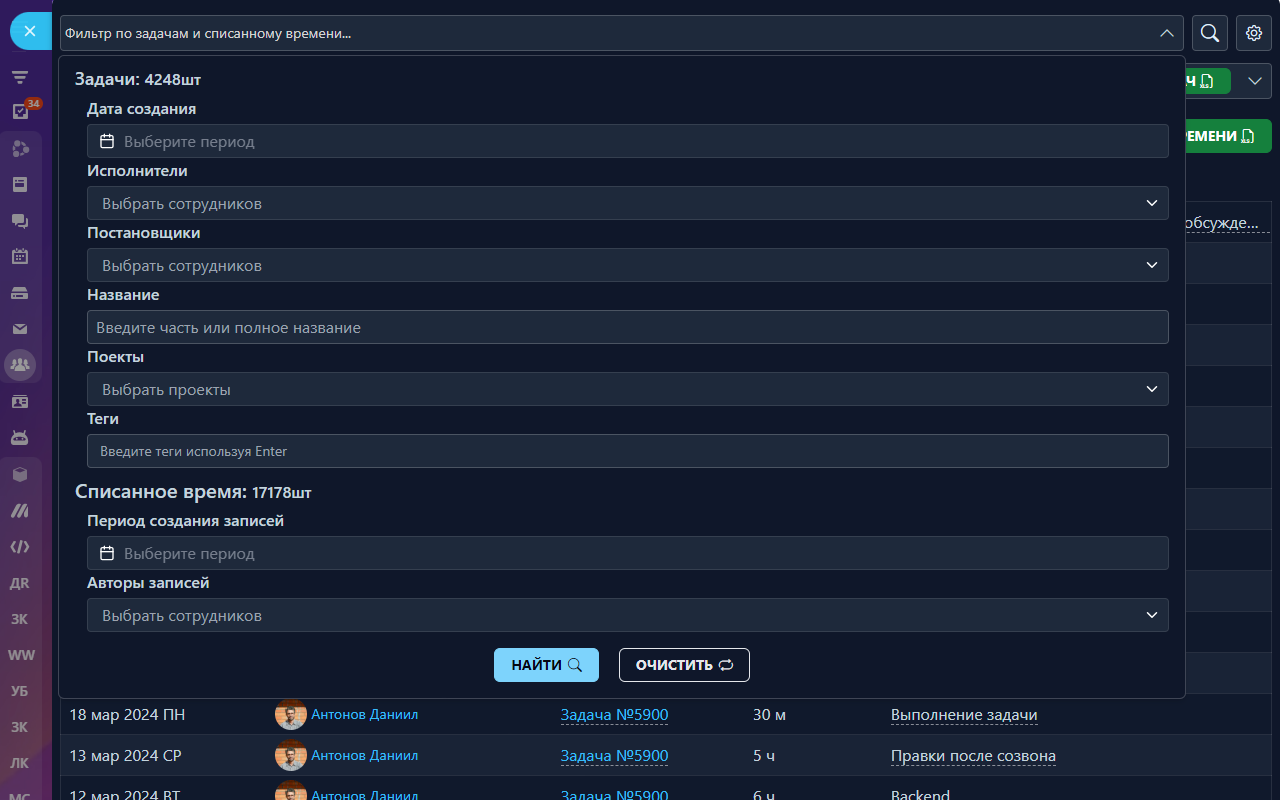Click the 30 м duration cell
The height and width of the screenshot is (800, 1280).
[769, 715]
